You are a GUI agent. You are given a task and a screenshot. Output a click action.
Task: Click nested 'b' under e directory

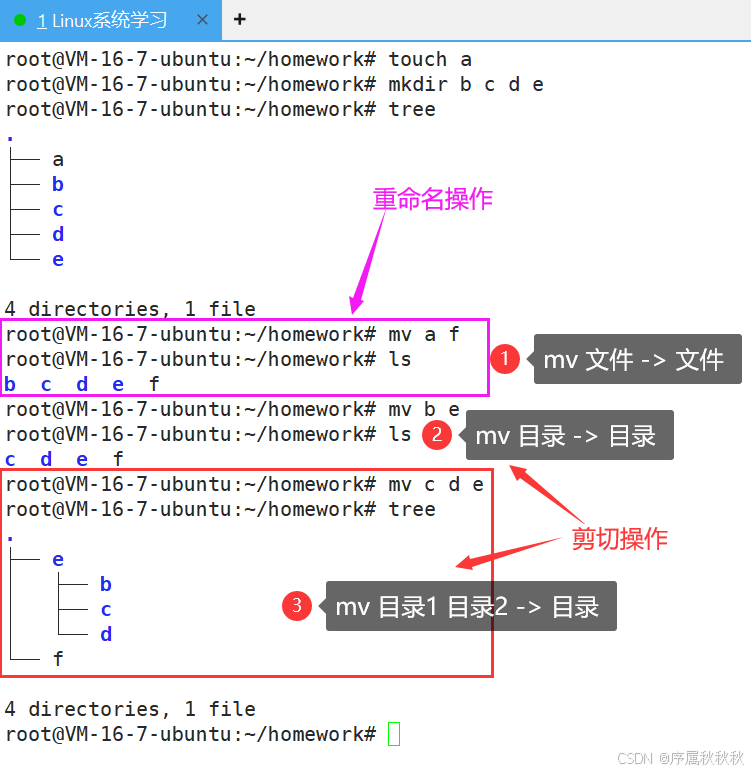[x=106, y=584]
